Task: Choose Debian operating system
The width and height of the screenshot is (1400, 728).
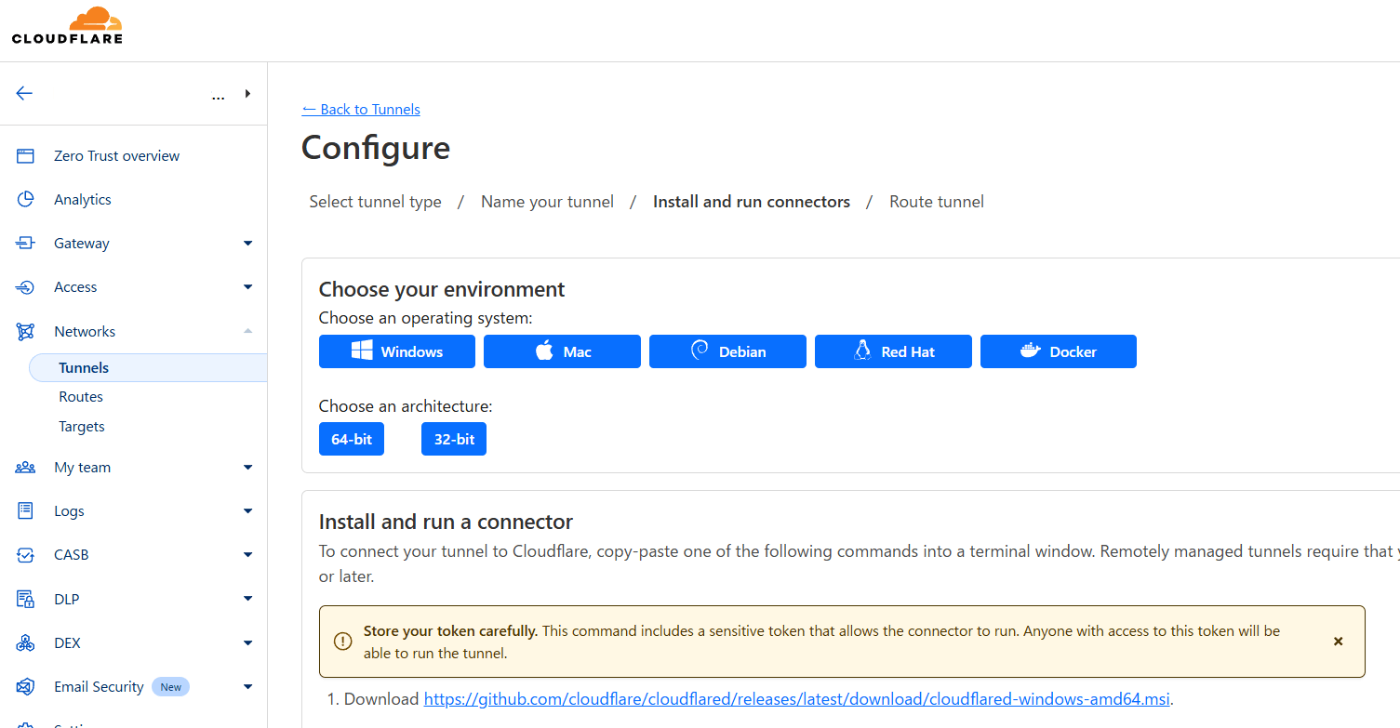Action: click(x=728, y=352)
